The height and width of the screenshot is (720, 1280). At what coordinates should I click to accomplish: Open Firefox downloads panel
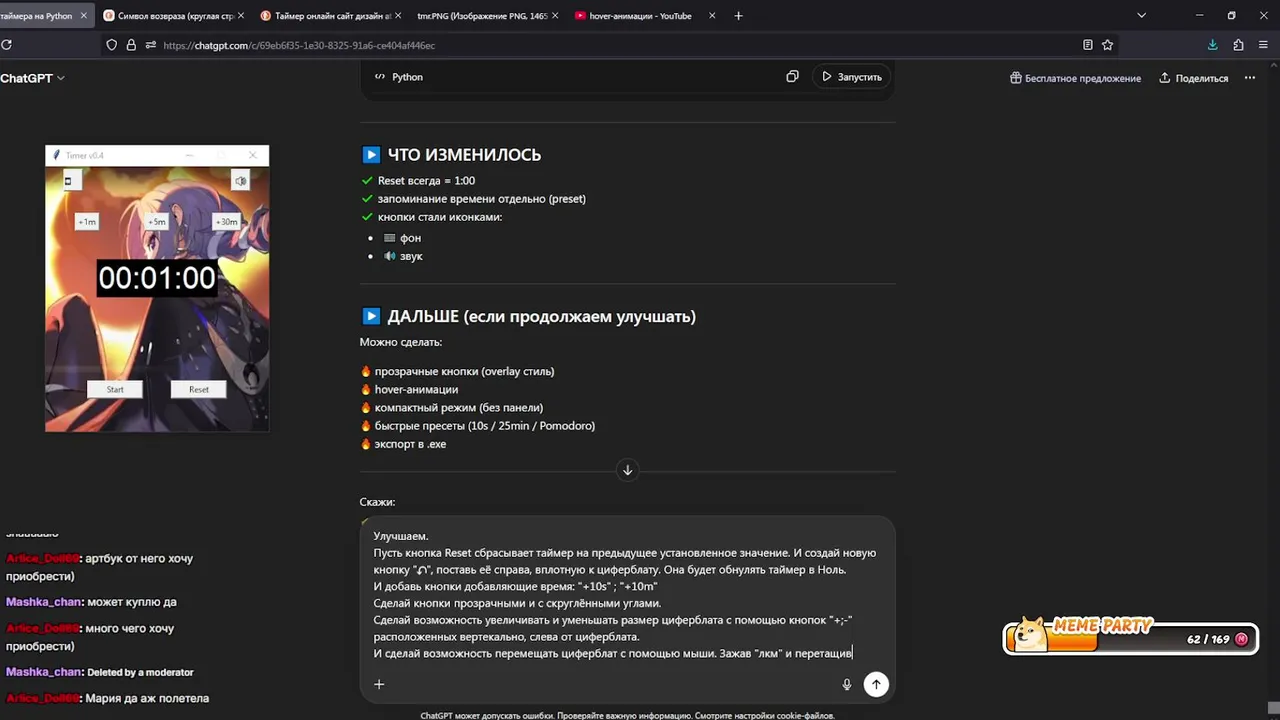pos(1212,45)
